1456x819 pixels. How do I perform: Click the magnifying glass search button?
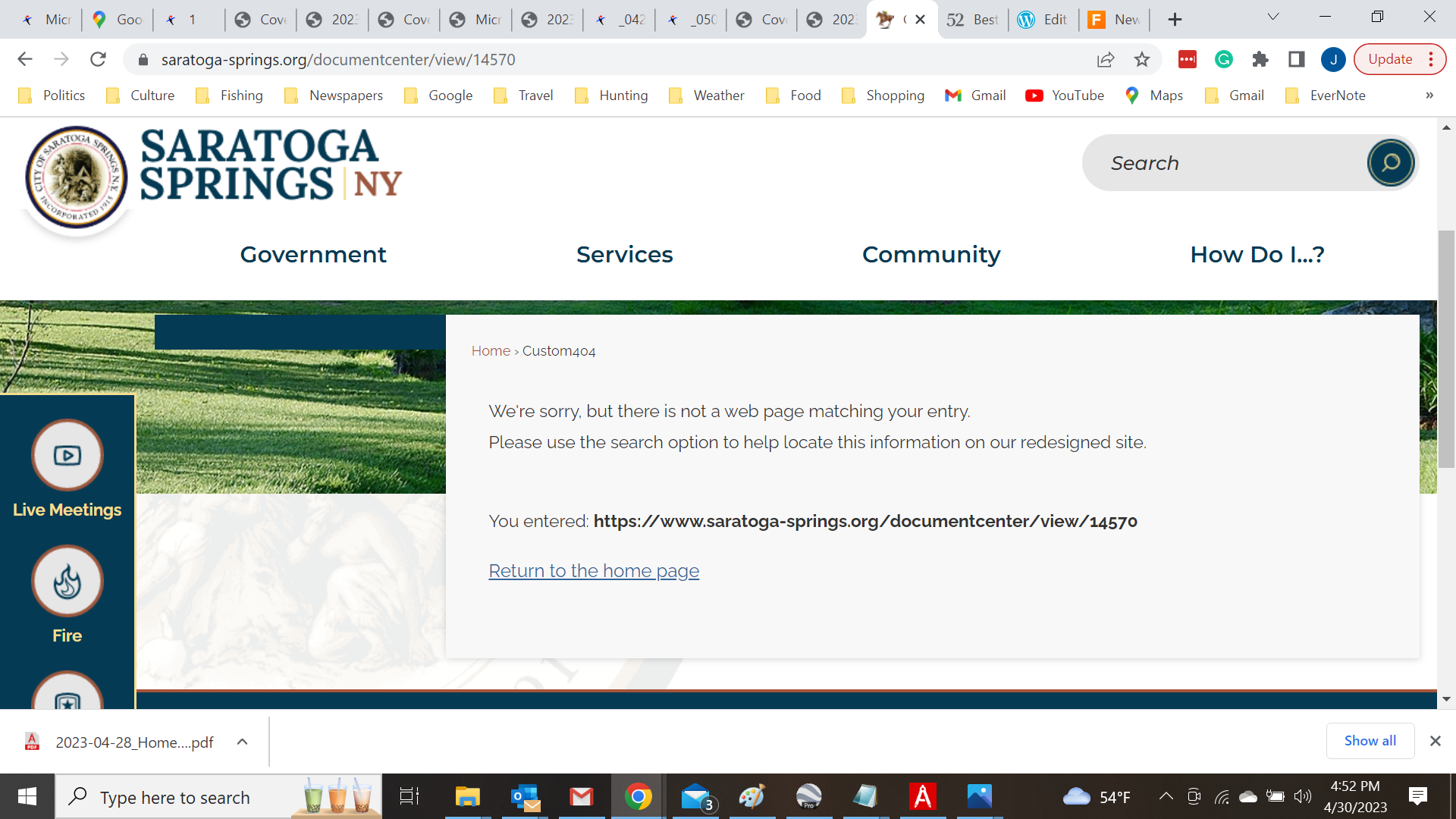click(x=1390, y=163)
